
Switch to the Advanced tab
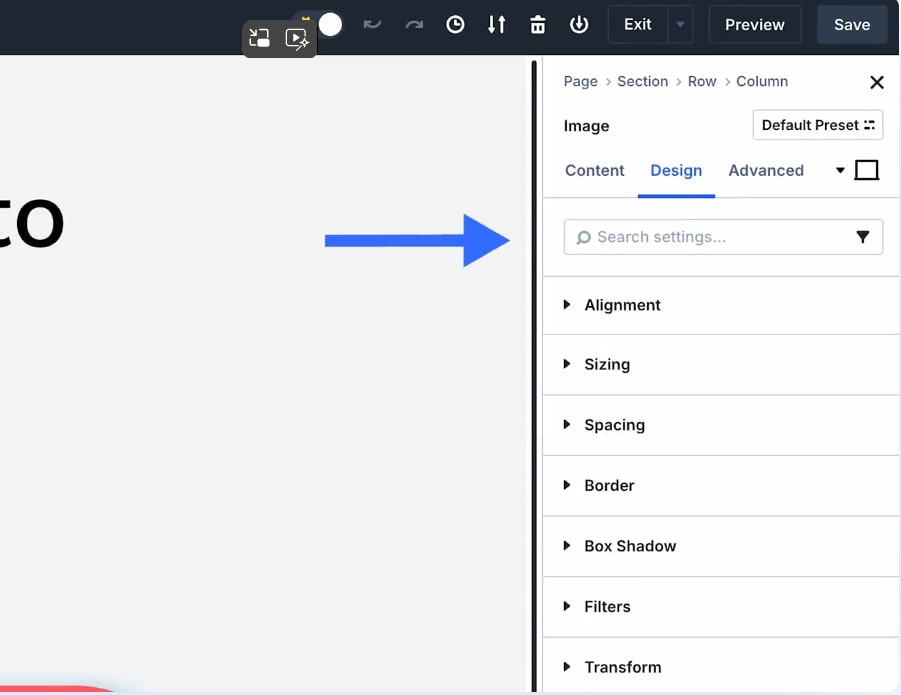click(765, 170)
